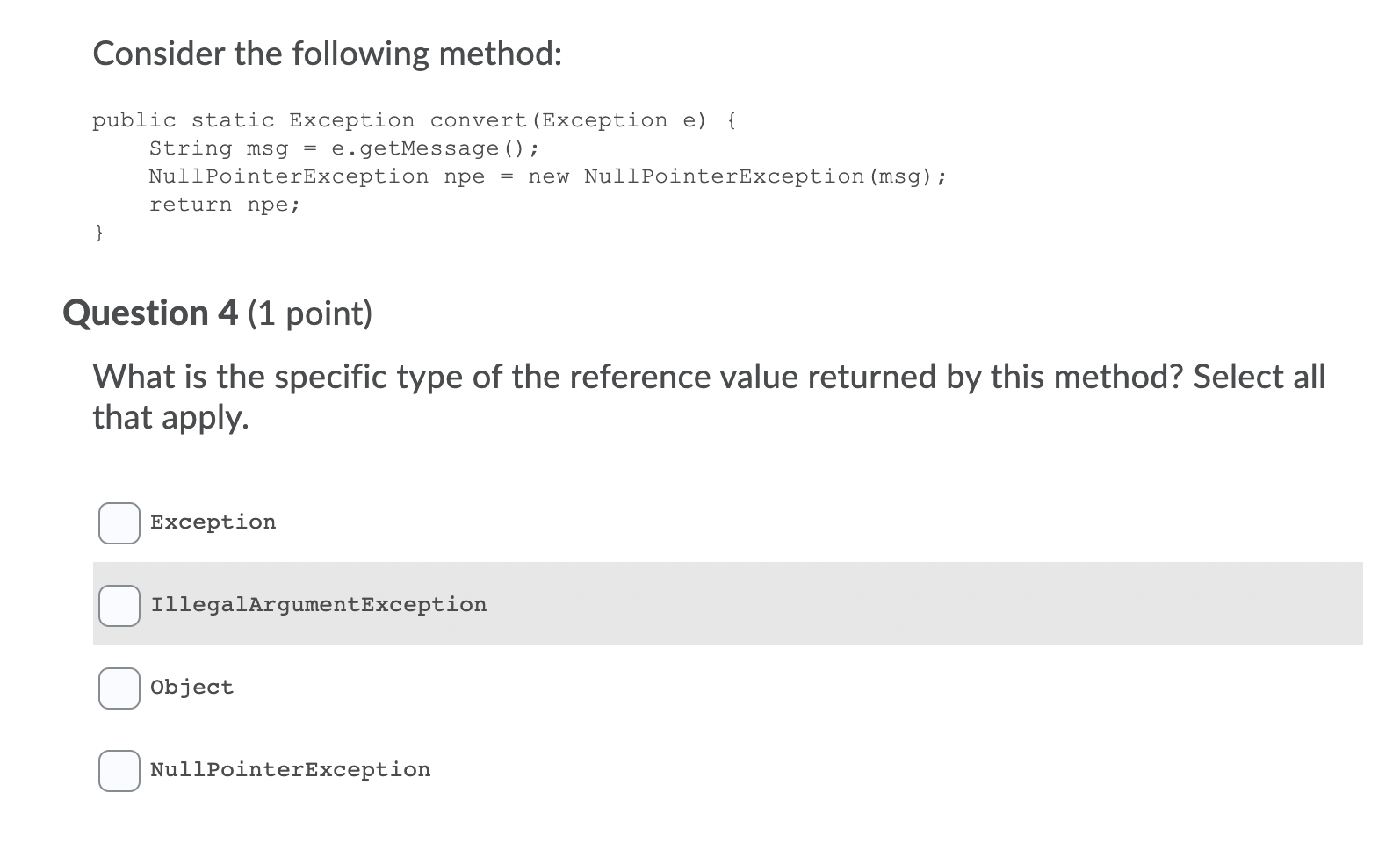
Task: Click the Question 4 heading
Action: tap(149, 313)
